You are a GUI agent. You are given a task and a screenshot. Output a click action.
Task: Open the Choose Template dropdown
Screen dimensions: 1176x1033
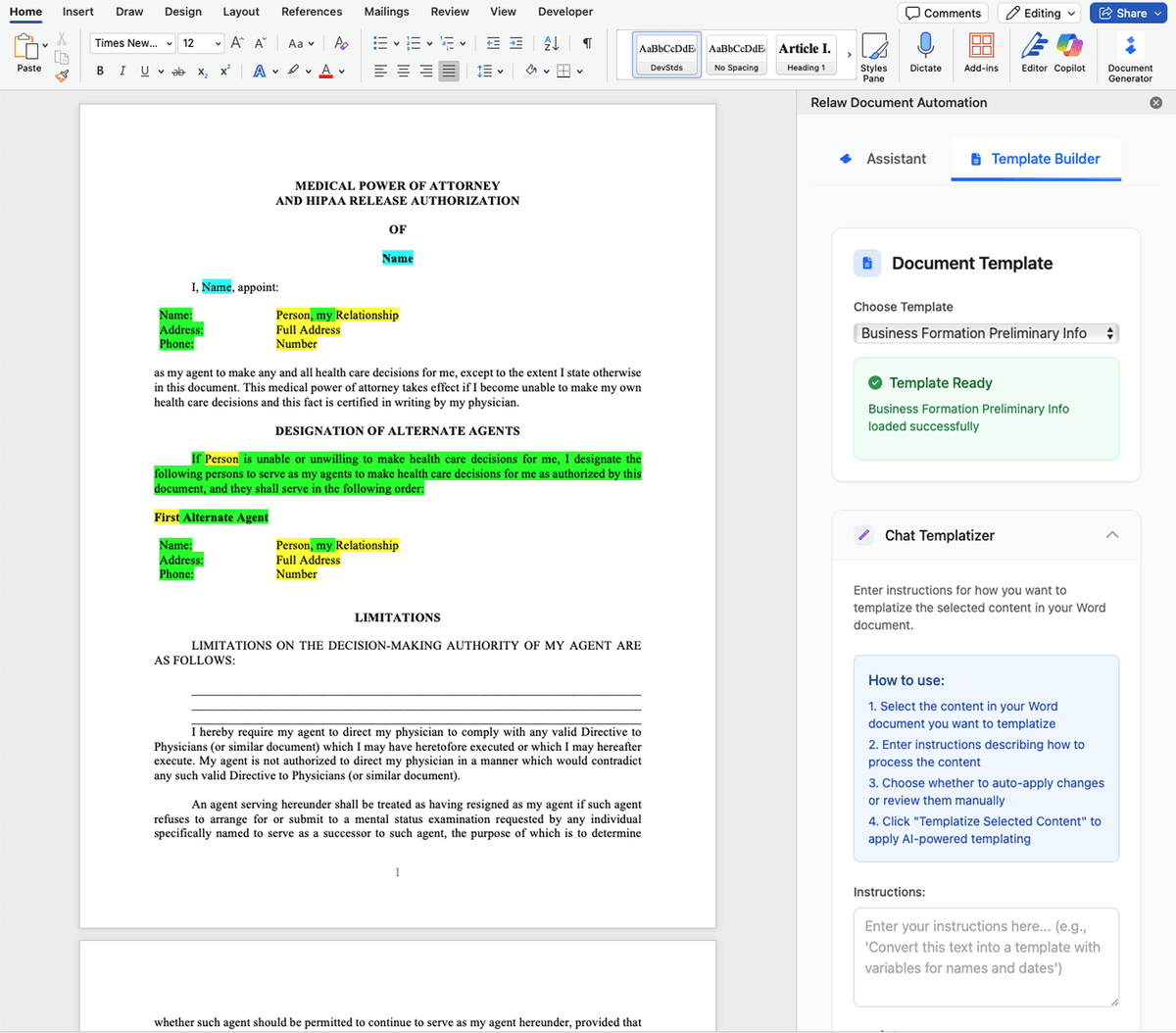click(x=985, y=333)
